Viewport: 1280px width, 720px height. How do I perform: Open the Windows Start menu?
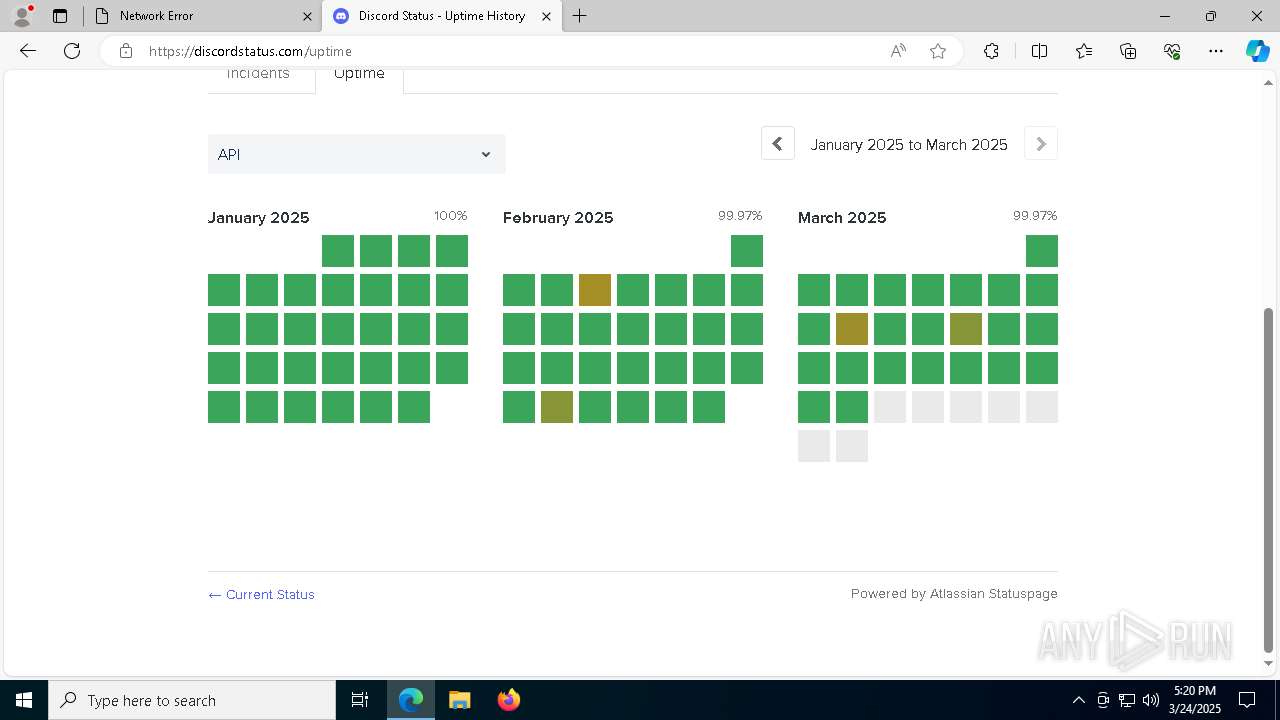[24, 700]
